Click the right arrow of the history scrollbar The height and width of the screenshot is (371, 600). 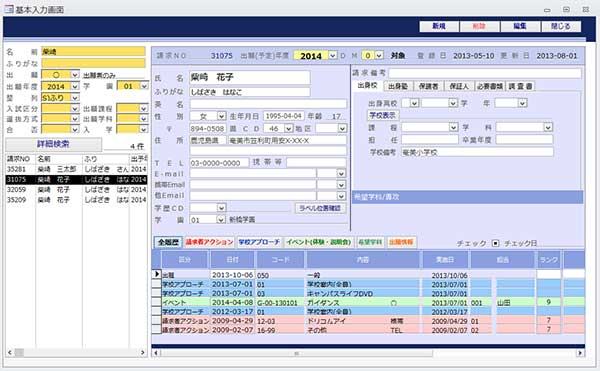(x=580, y=353)
